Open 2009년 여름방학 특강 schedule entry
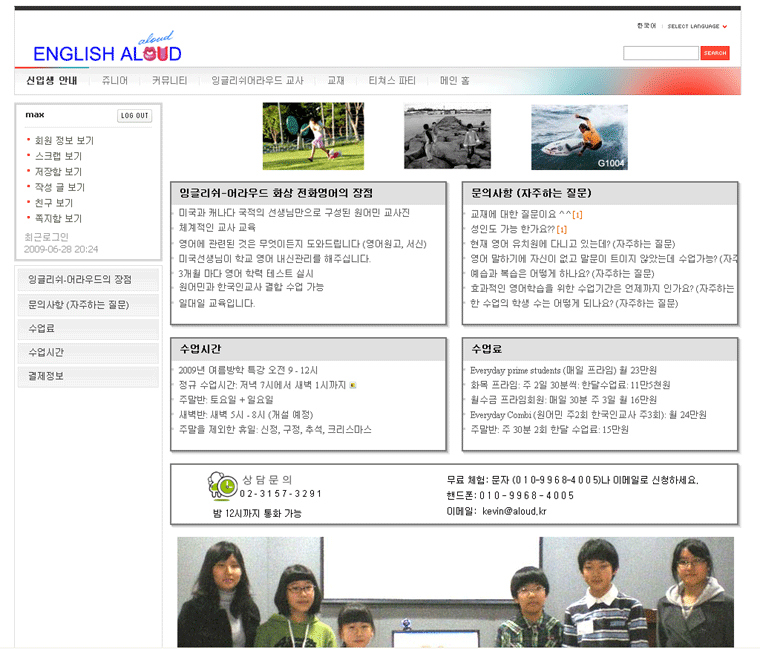Viewport: 760px width, 649px height. click(248, 370)
